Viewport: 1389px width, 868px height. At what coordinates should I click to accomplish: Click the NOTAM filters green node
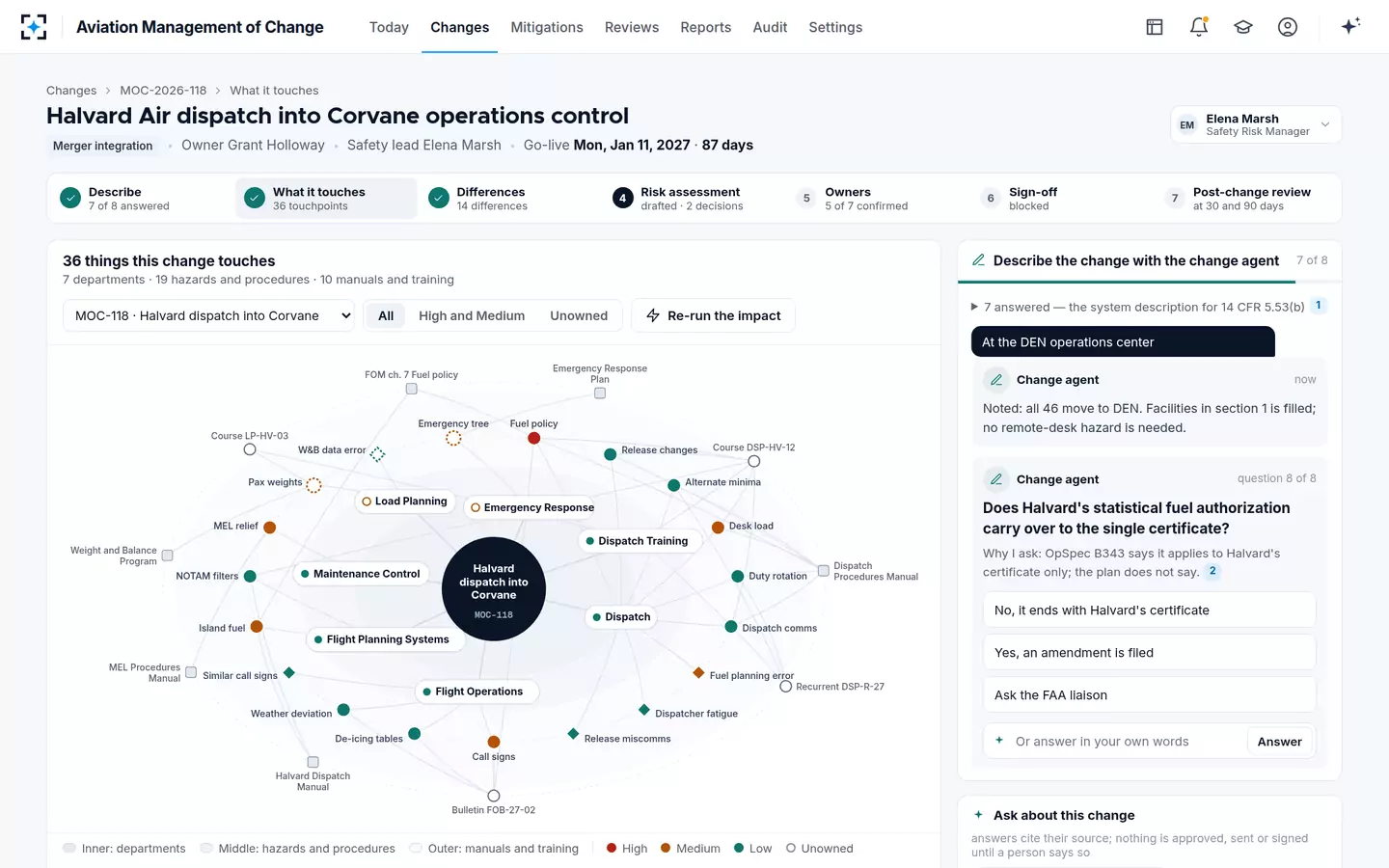tap(250, 577)
